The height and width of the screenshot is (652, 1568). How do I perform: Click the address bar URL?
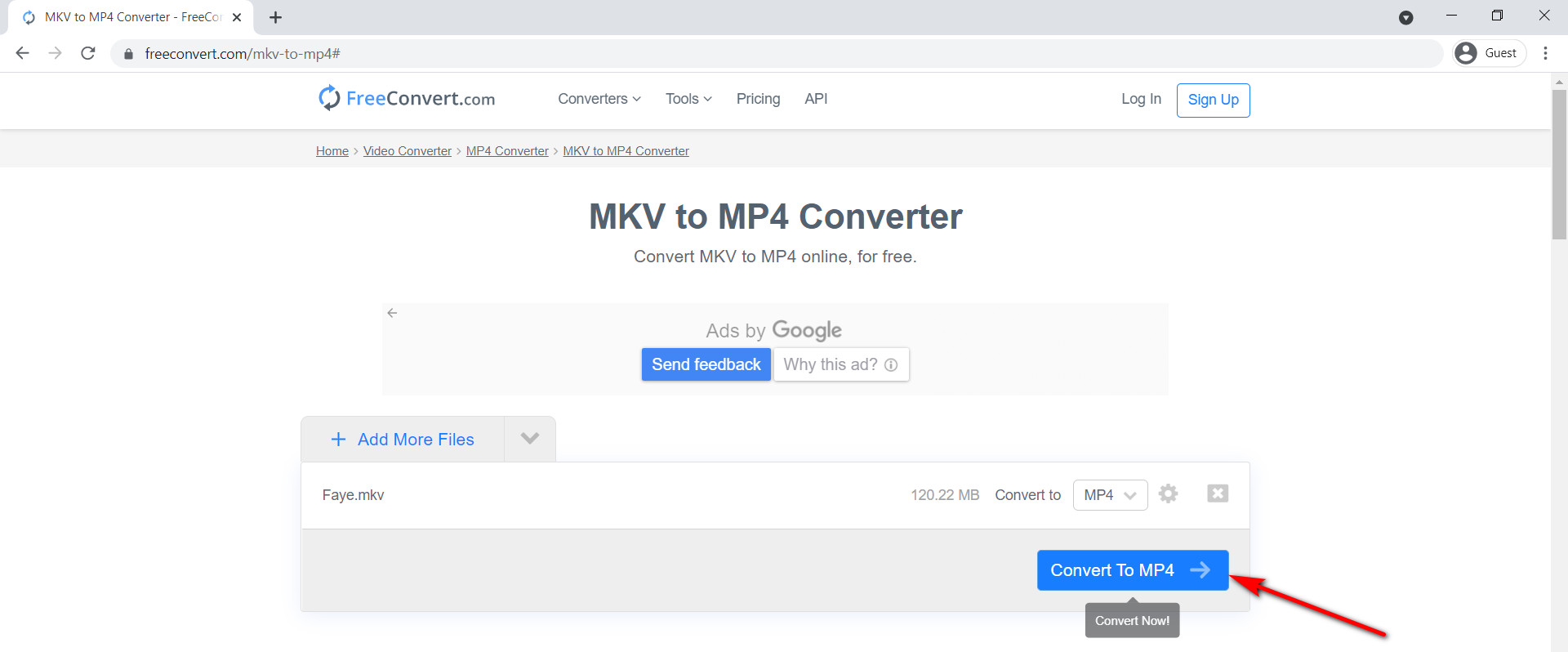(243, 54)
